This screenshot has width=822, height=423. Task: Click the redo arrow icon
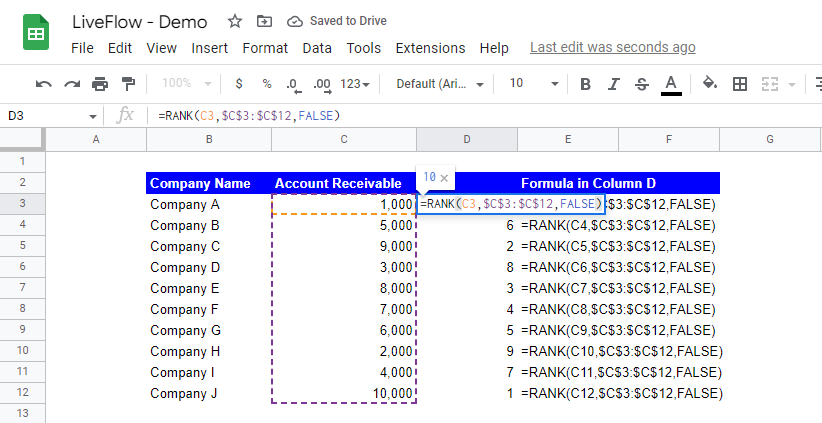(72, 84)
